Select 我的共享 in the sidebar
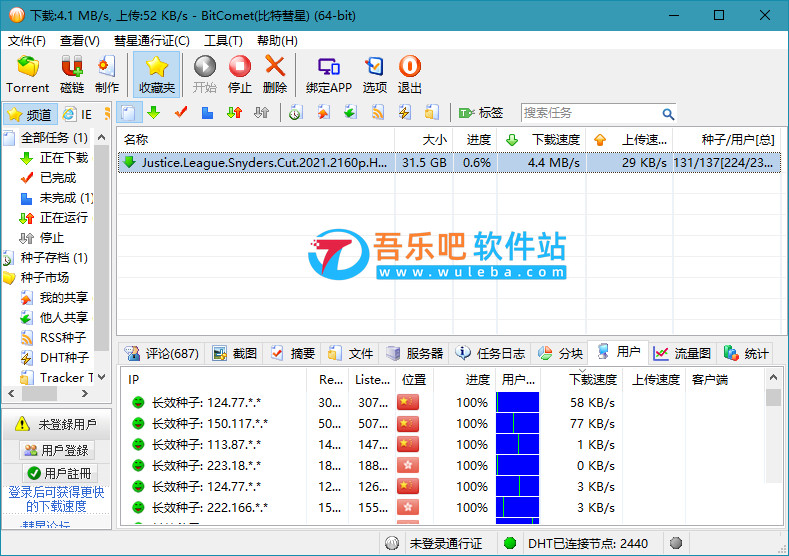Viewport: 789px width, 556px height. (63, 297)
